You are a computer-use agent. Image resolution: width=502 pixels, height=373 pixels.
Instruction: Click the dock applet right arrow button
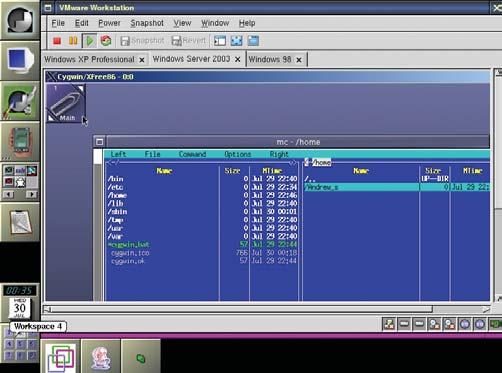point(32,194)
